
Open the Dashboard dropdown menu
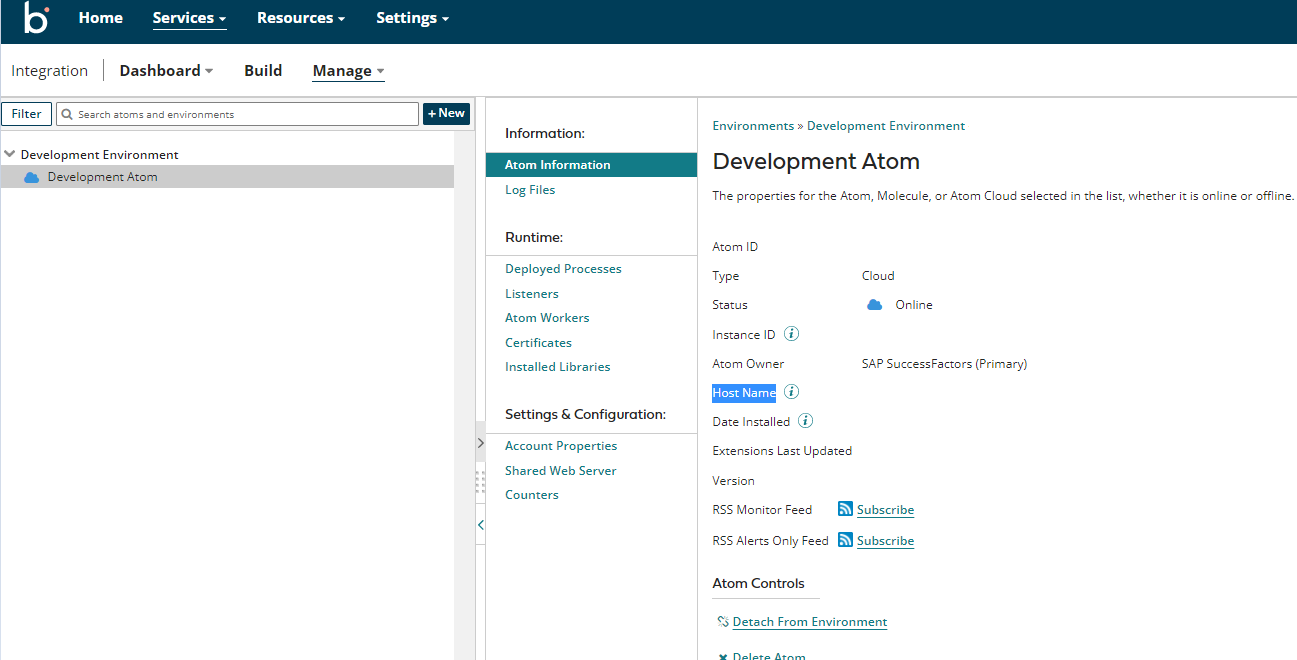[x=166, y=71]
